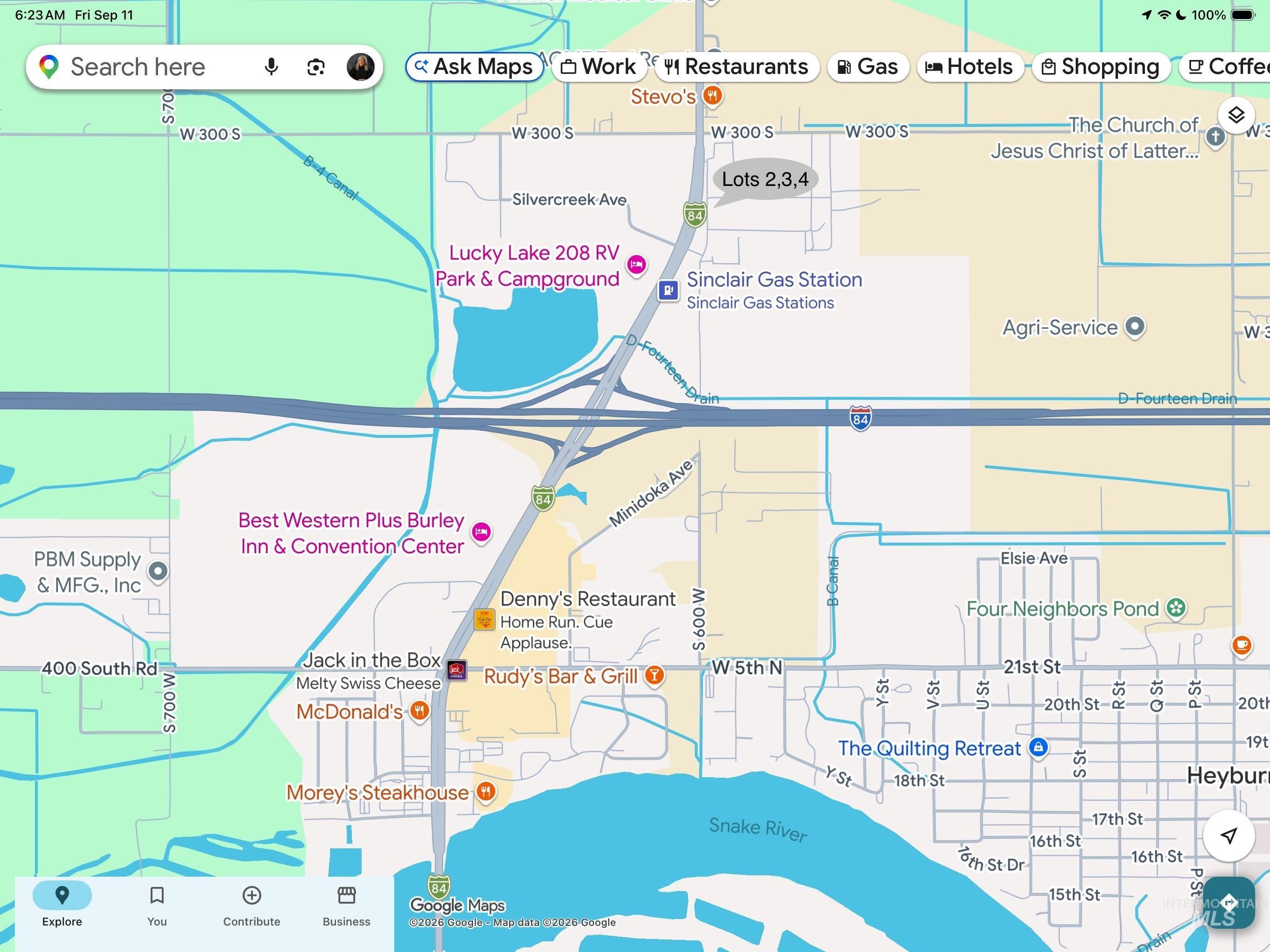Open Google Lens camera search
Viewport: 1270px width, 952px height.
[x=316, y=67]
